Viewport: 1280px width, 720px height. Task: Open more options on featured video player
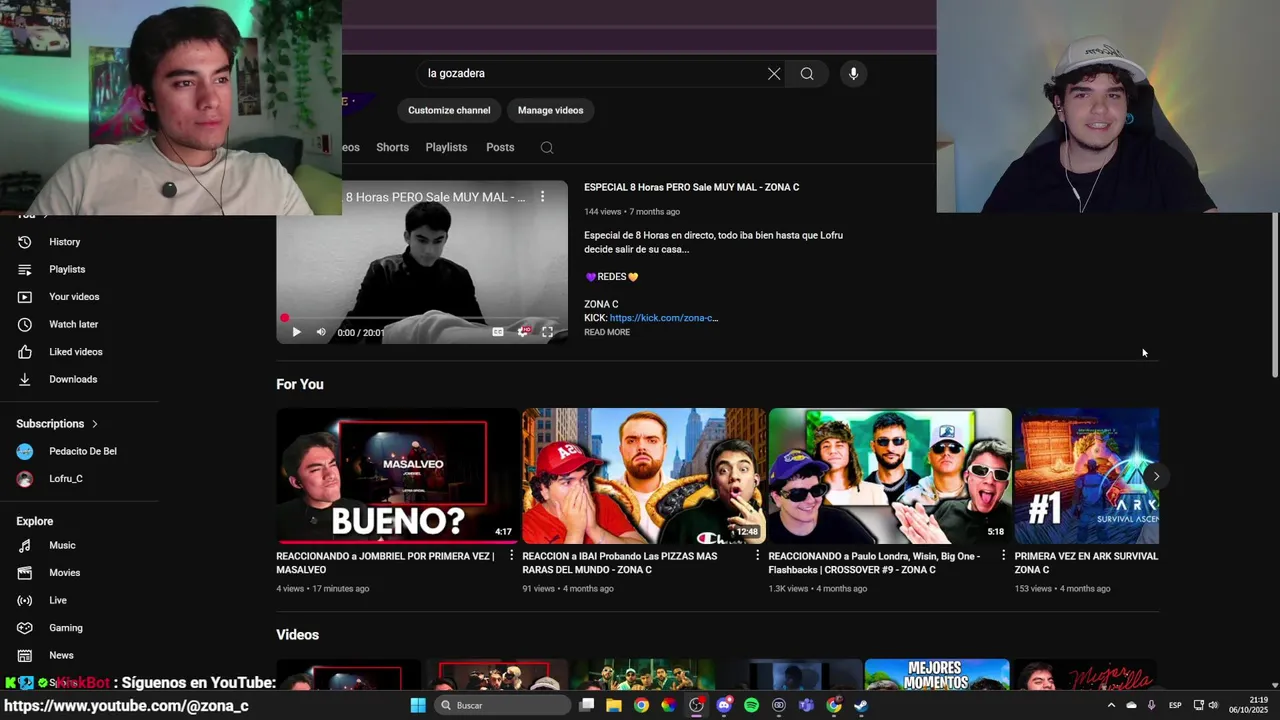click(543, 197)
